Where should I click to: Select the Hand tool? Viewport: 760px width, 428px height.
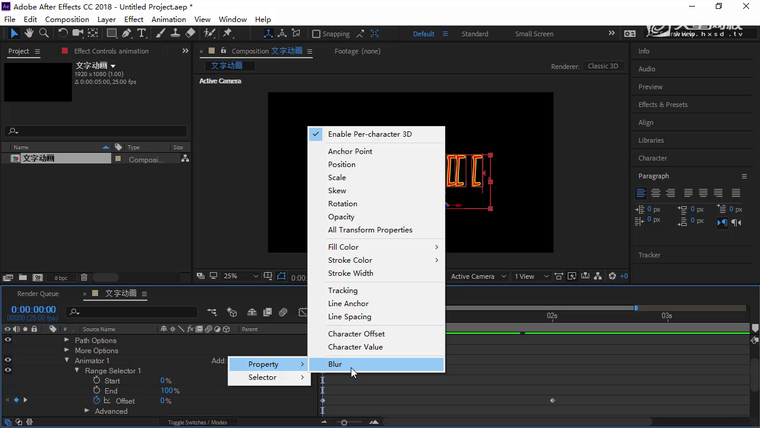(29, 33)
